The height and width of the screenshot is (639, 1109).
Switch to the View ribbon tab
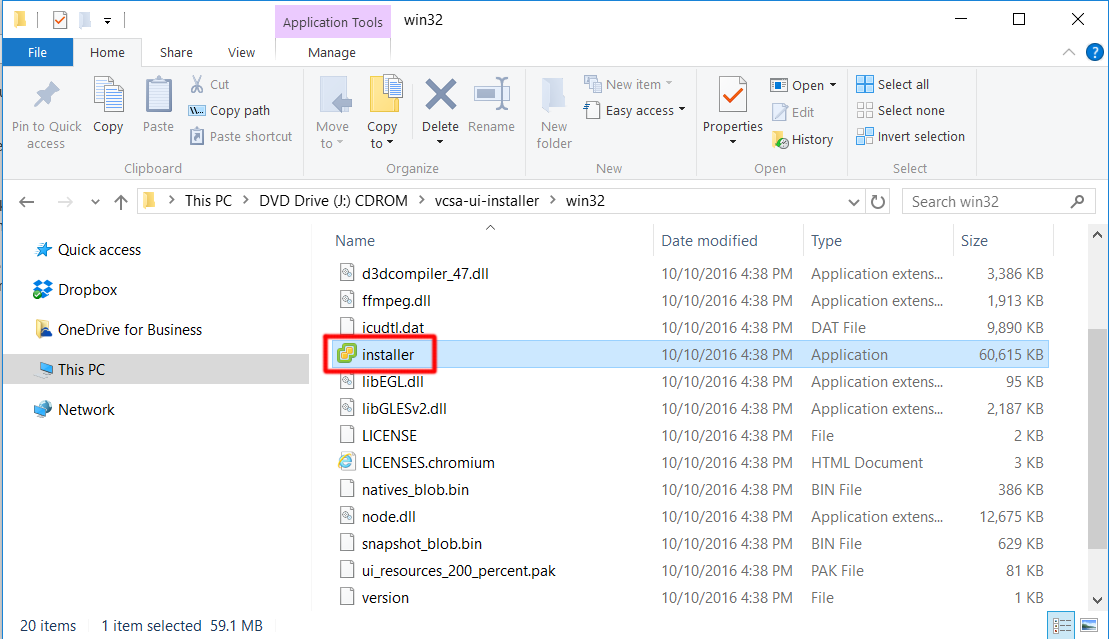coord(241,52)
